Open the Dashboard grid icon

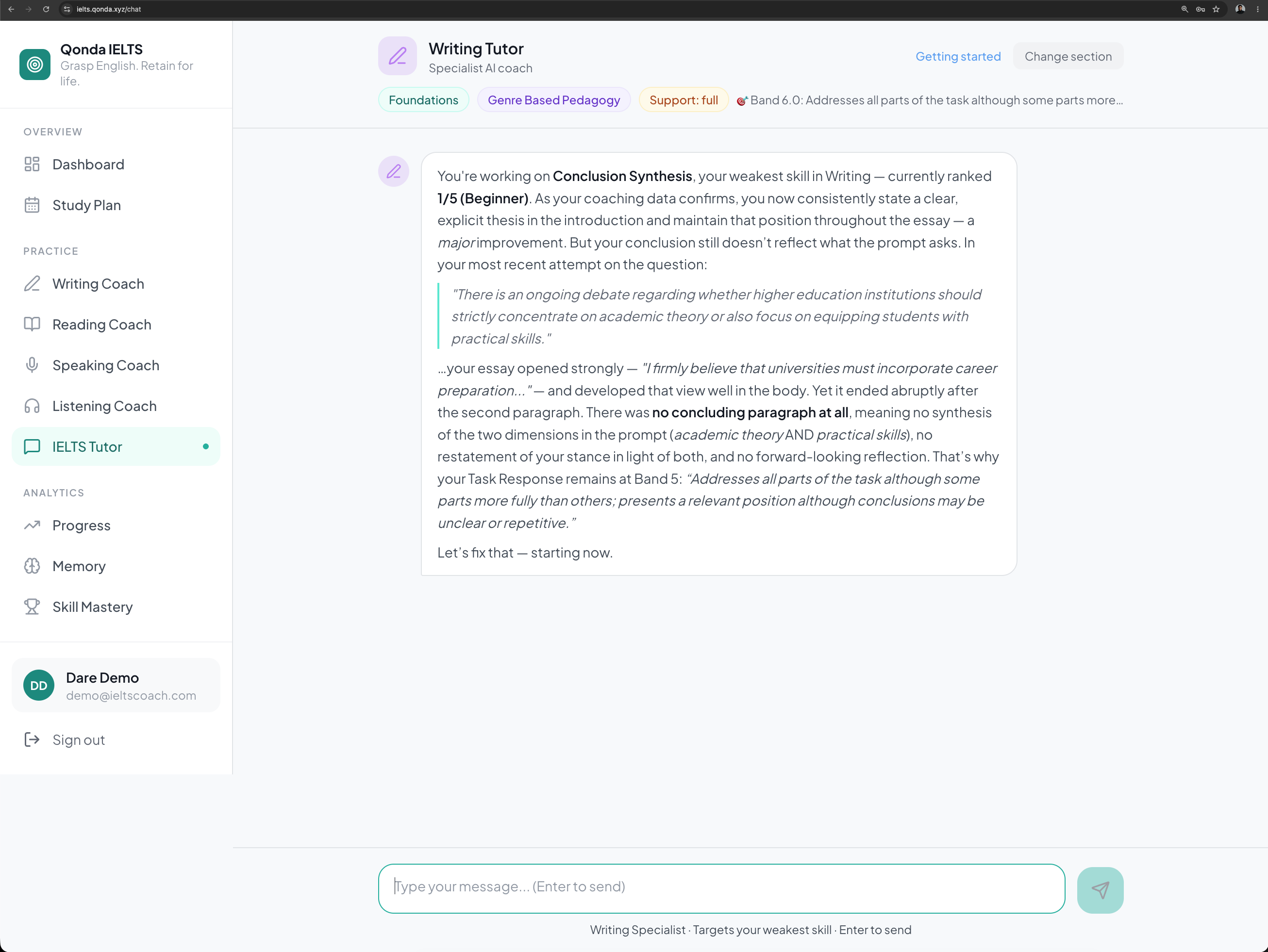[32, 164]
